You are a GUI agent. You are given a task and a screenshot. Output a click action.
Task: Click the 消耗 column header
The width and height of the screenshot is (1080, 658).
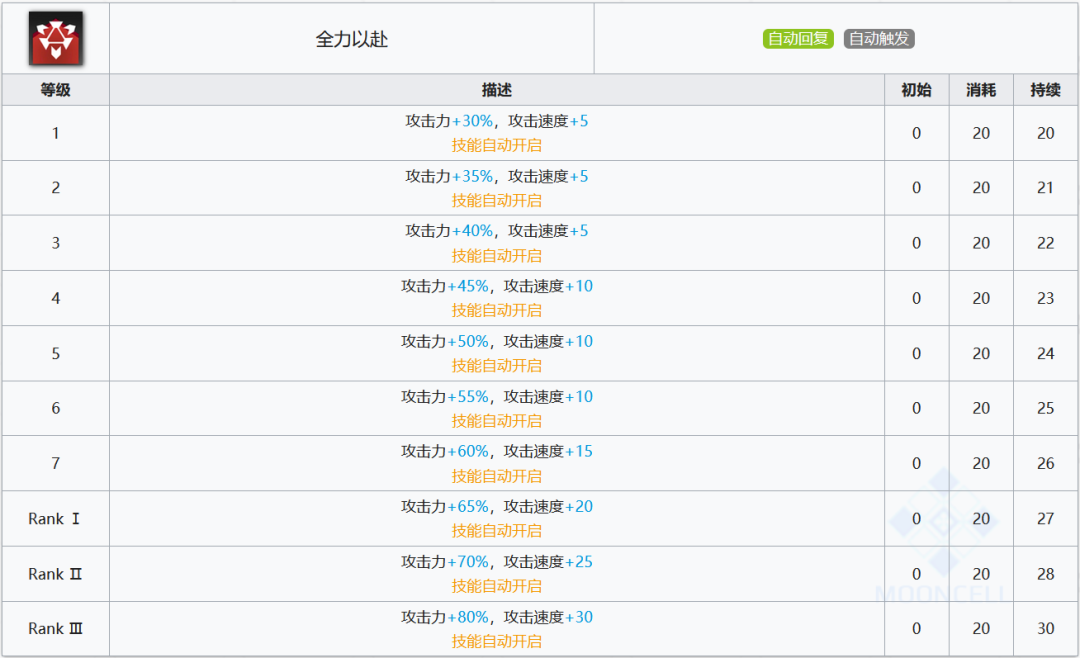pos(981,90)
